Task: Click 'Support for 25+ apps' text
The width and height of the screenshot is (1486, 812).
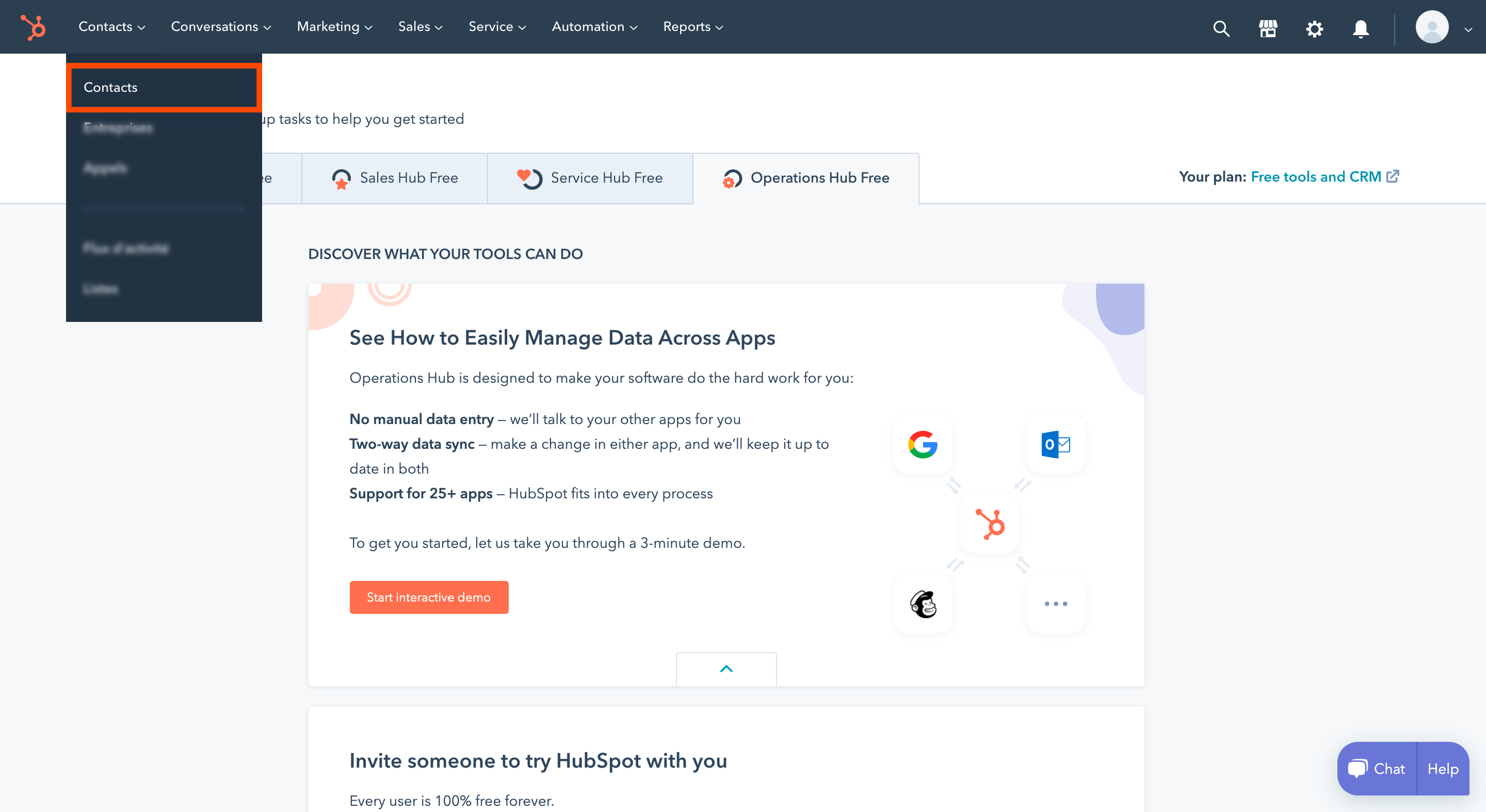Action: coord(421,493)
